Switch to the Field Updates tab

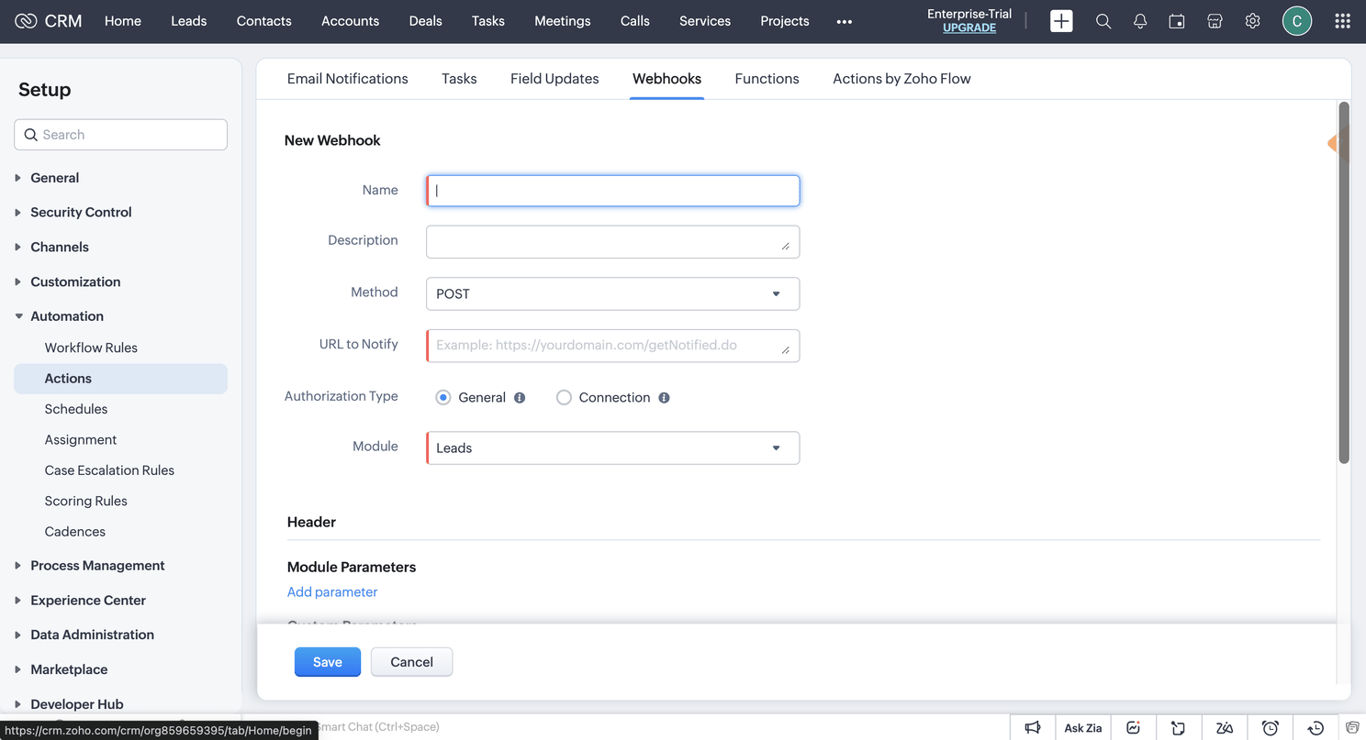554,79
